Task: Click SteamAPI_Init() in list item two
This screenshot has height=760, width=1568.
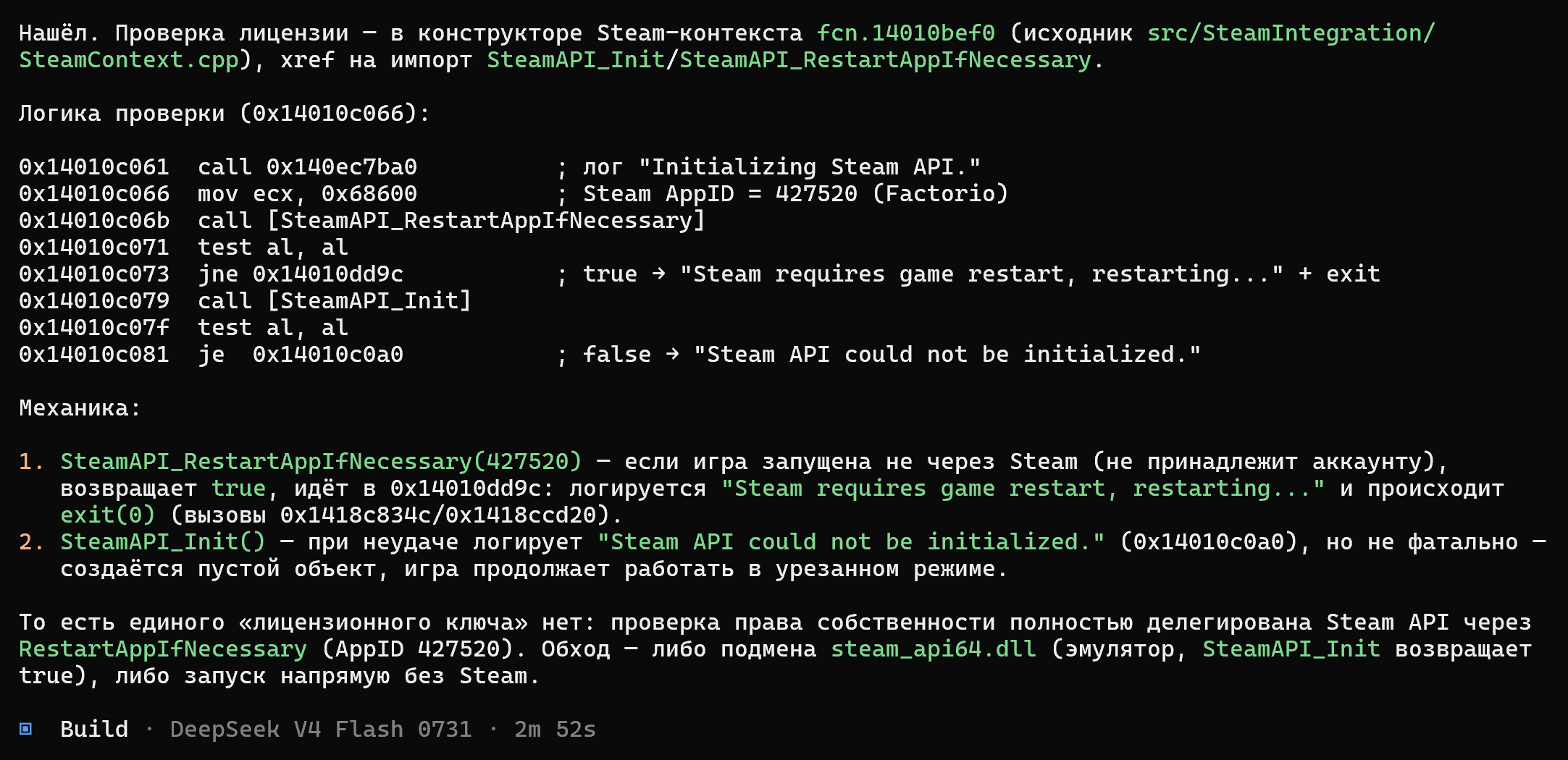Action: 163,541
